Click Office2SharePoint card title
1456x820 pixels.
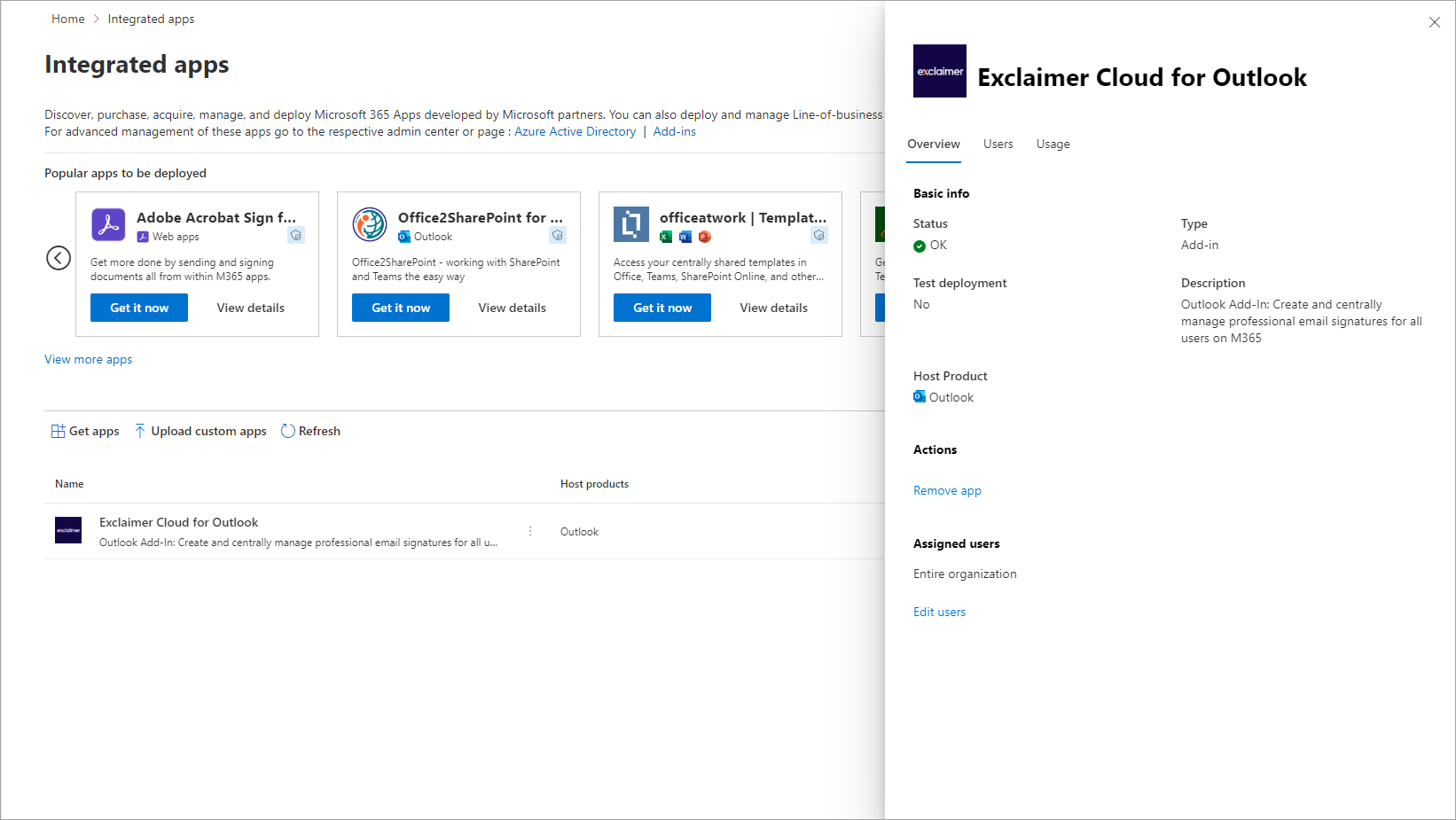click(x=481, y=217)
